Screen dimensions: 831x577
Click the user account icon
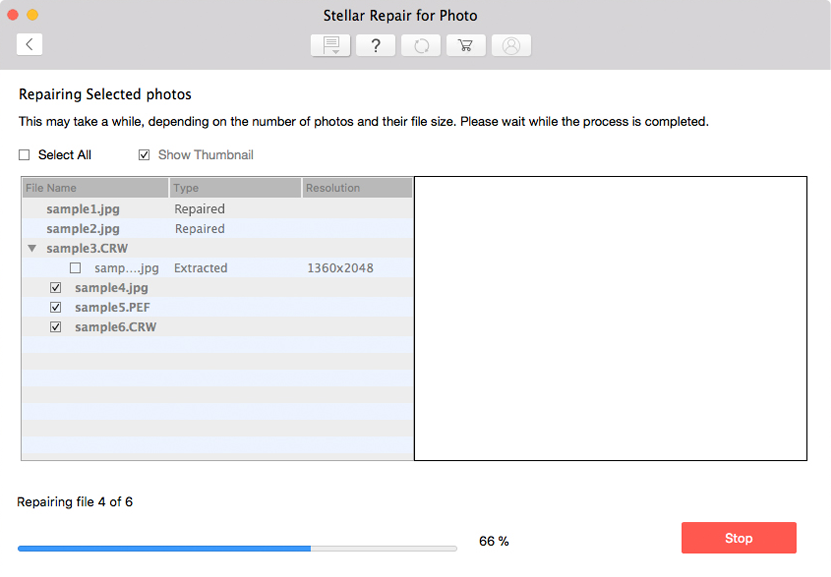point(511,46)
